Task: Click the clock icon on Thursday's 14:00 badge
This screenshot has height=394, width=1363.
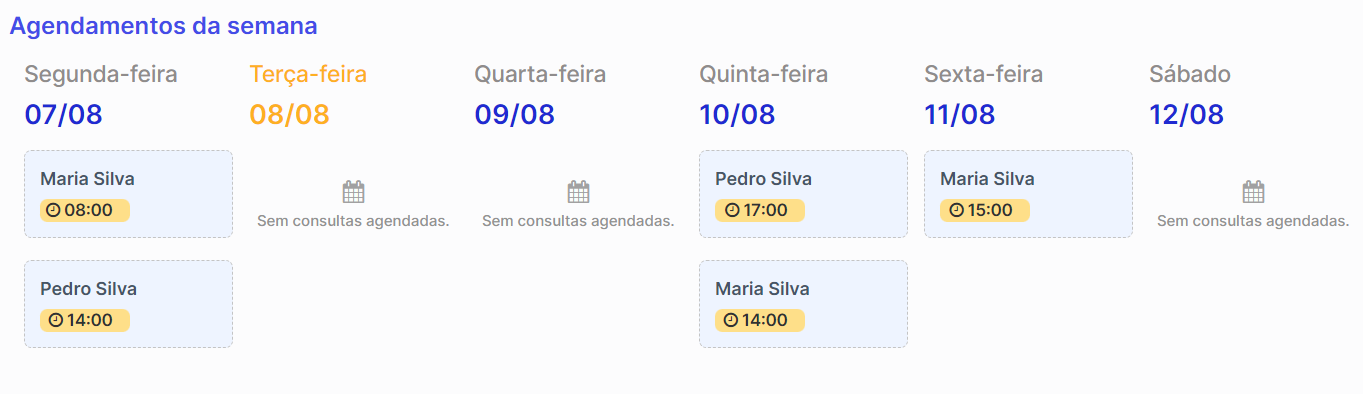Action: coord(730,320)
